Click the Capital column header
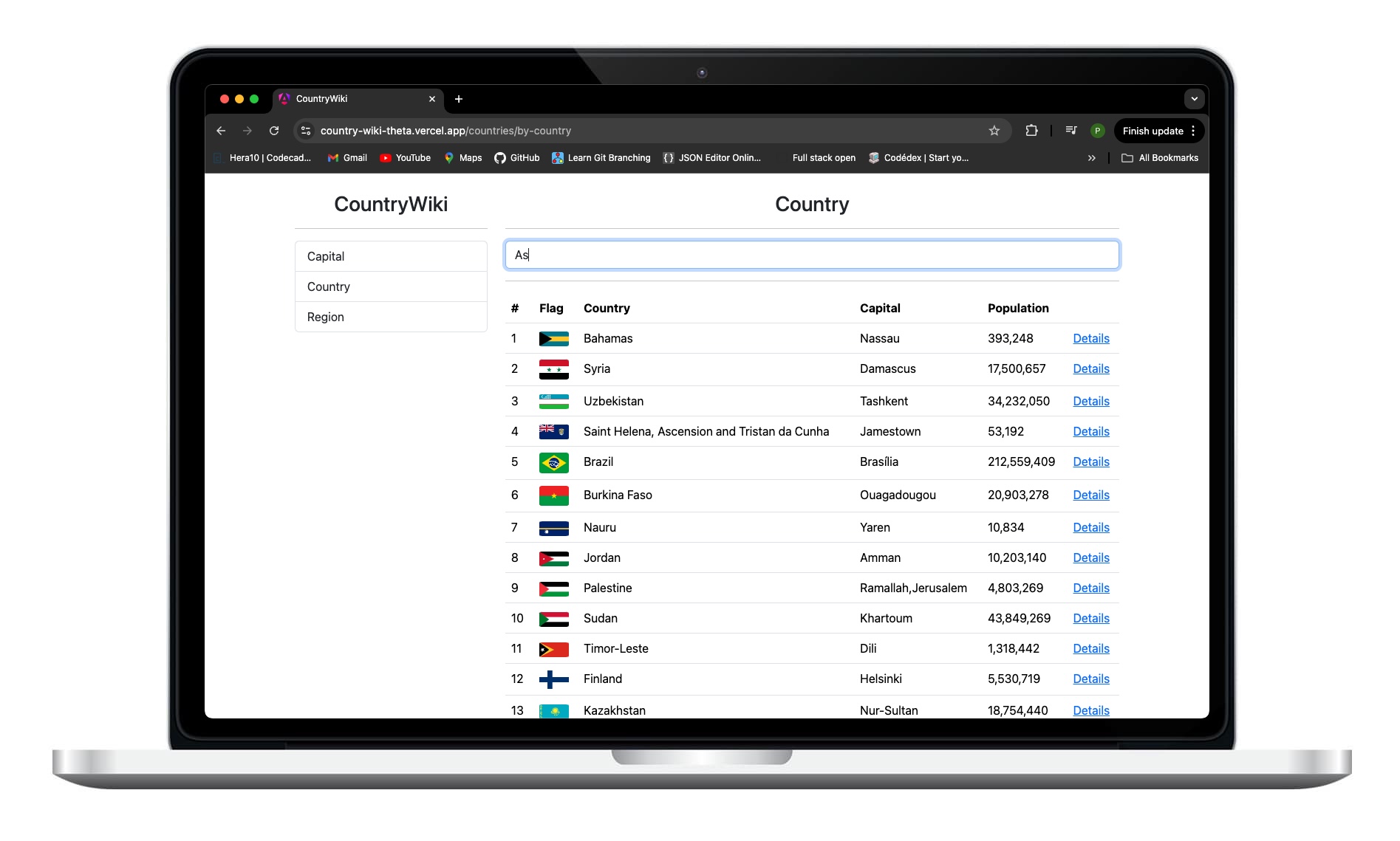This screenshot has height=841, width=1400. pos(880,308)
